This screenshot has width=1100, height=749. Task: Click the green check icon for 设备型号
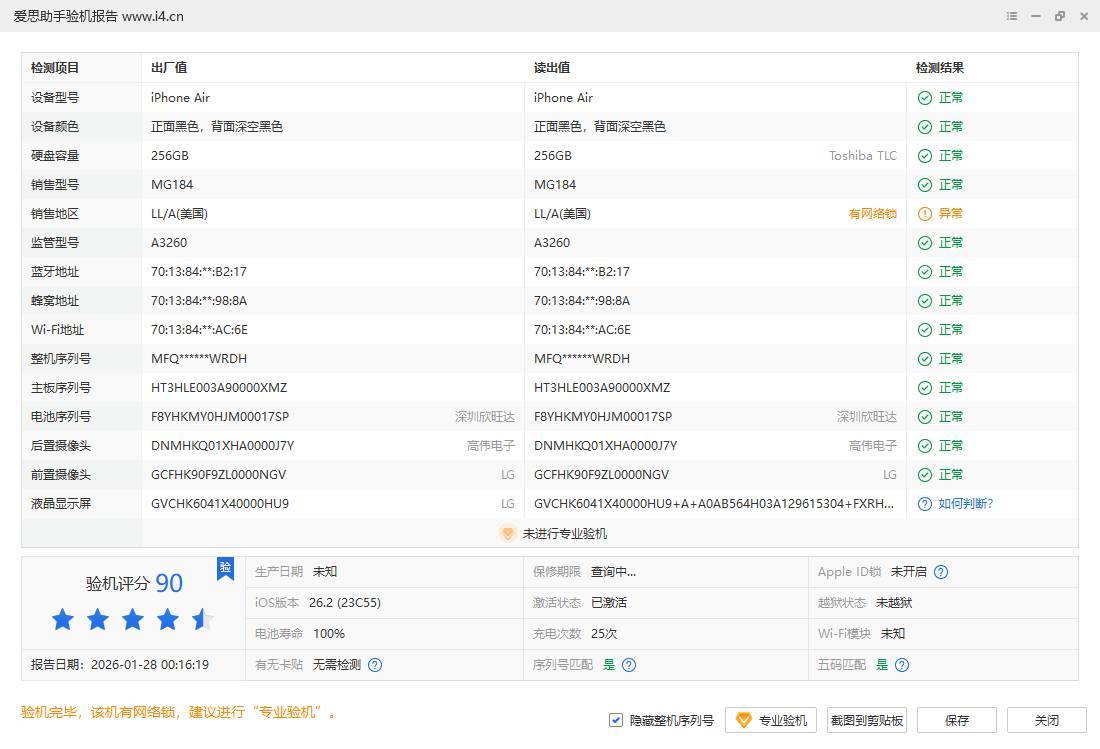tap(925, 98)
